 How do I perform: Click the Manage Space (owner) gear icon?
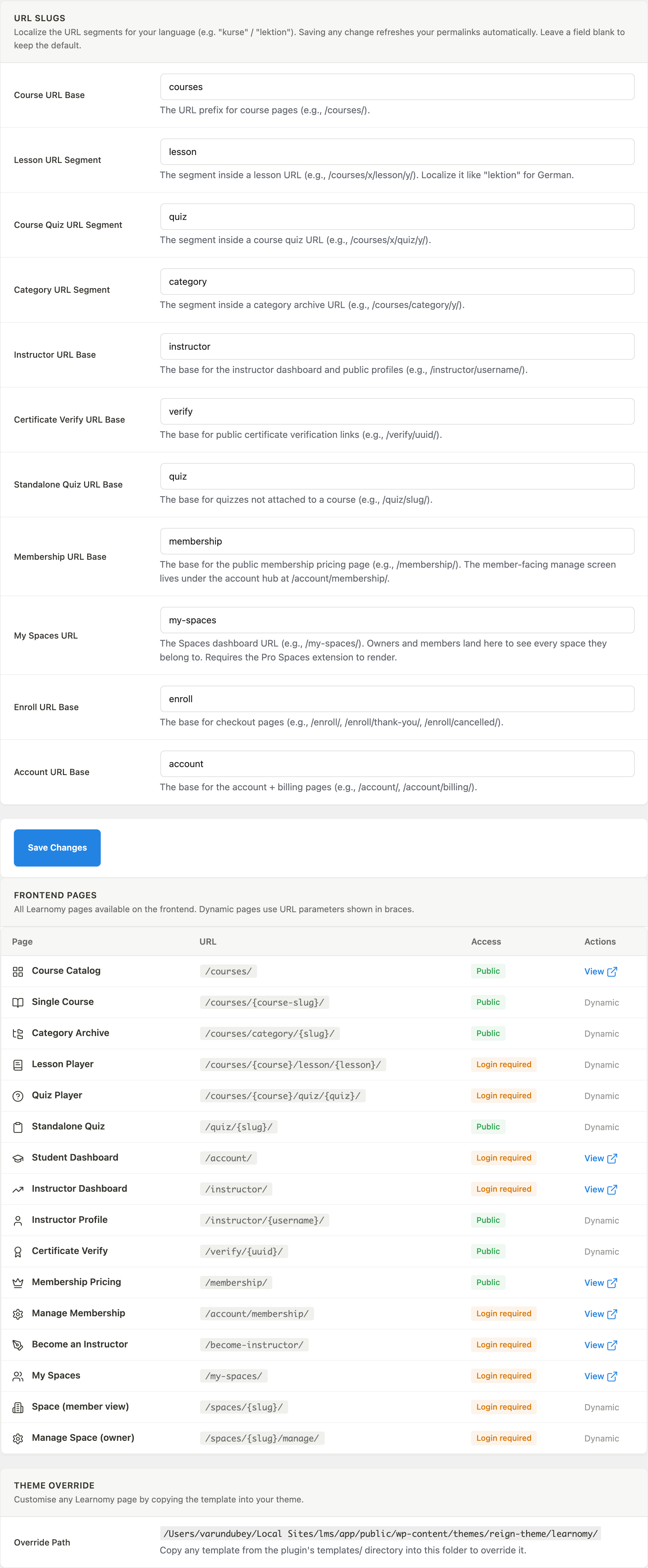click(x=18, y=1438)
